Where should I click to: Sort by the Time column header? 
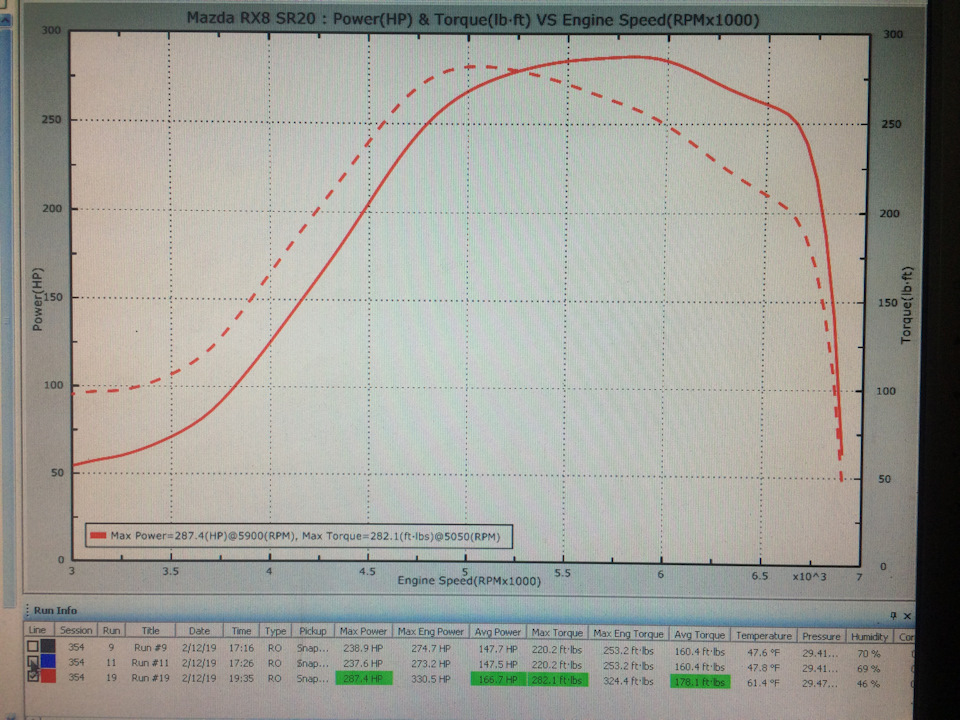pyautogui.click(x=241, y=631)
